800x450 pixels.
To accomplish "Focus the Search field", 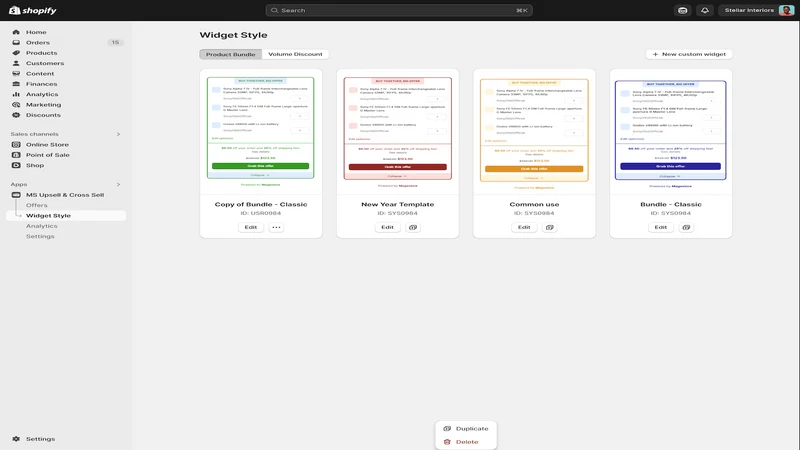I will click(x=399, y=10).
